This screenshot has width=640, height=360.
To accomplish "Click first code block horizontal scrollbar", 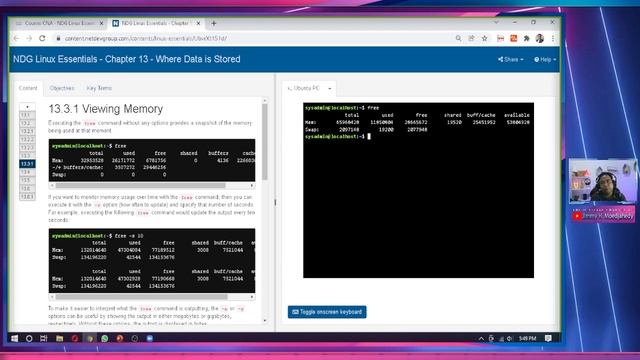I will click(140, 186).
